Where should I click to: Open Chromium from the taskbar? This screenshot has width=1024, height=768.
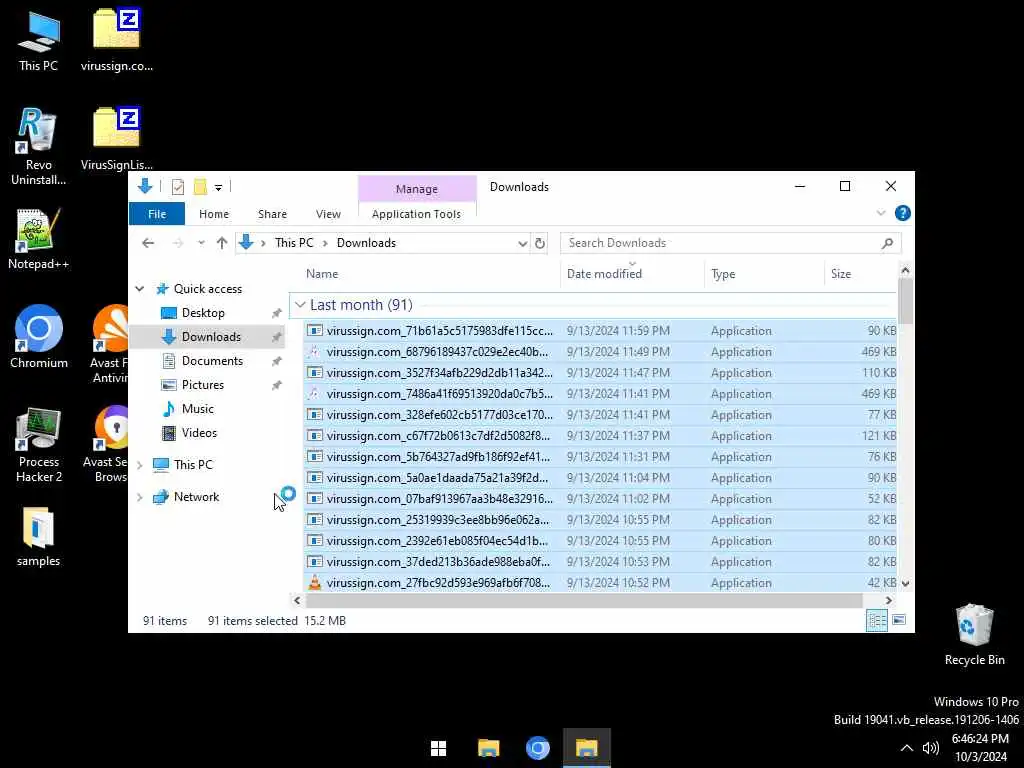537,748
